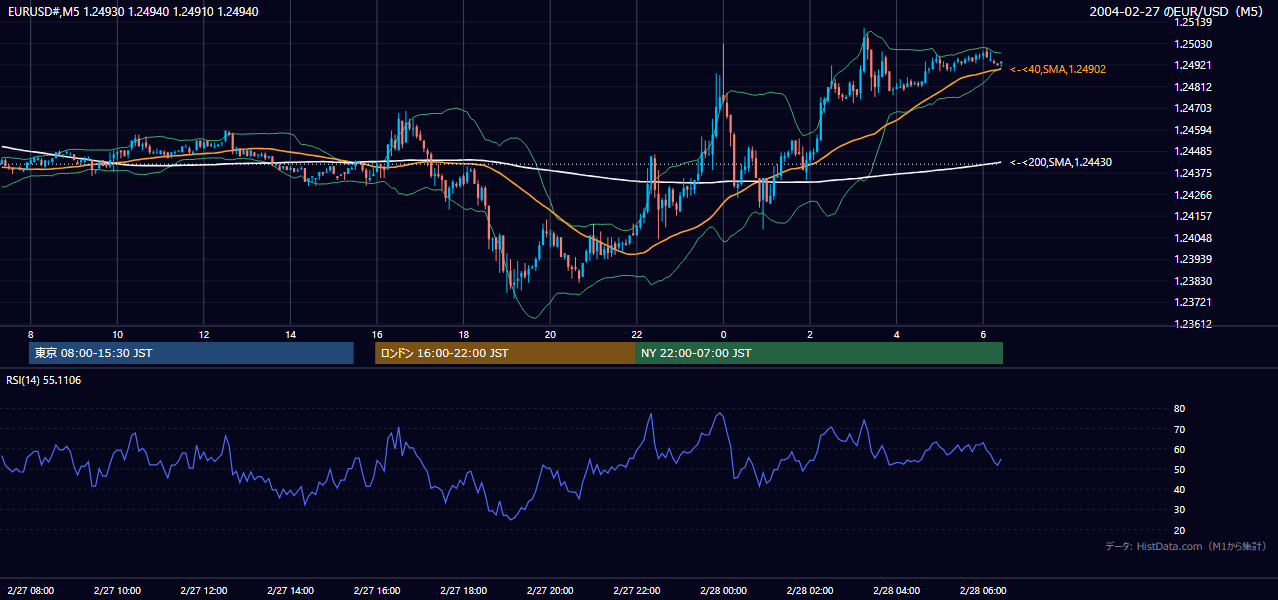1278x600 pixels.
Task: Click price axis value 1.25030
Action: click(1193, 44)
